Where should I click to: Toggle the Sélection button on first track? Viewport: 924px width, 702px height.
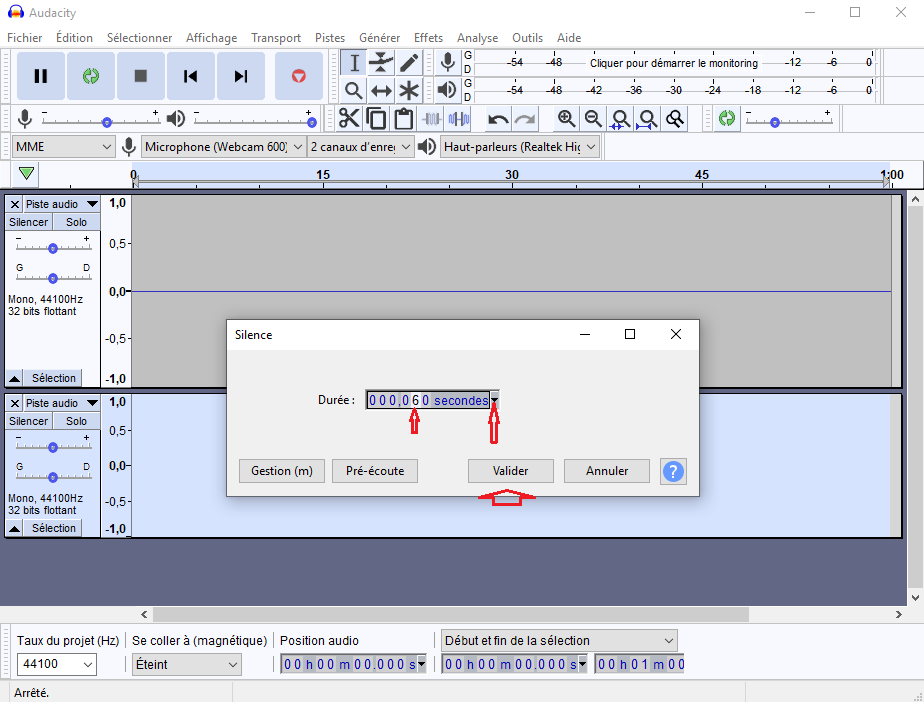point(53,378)
